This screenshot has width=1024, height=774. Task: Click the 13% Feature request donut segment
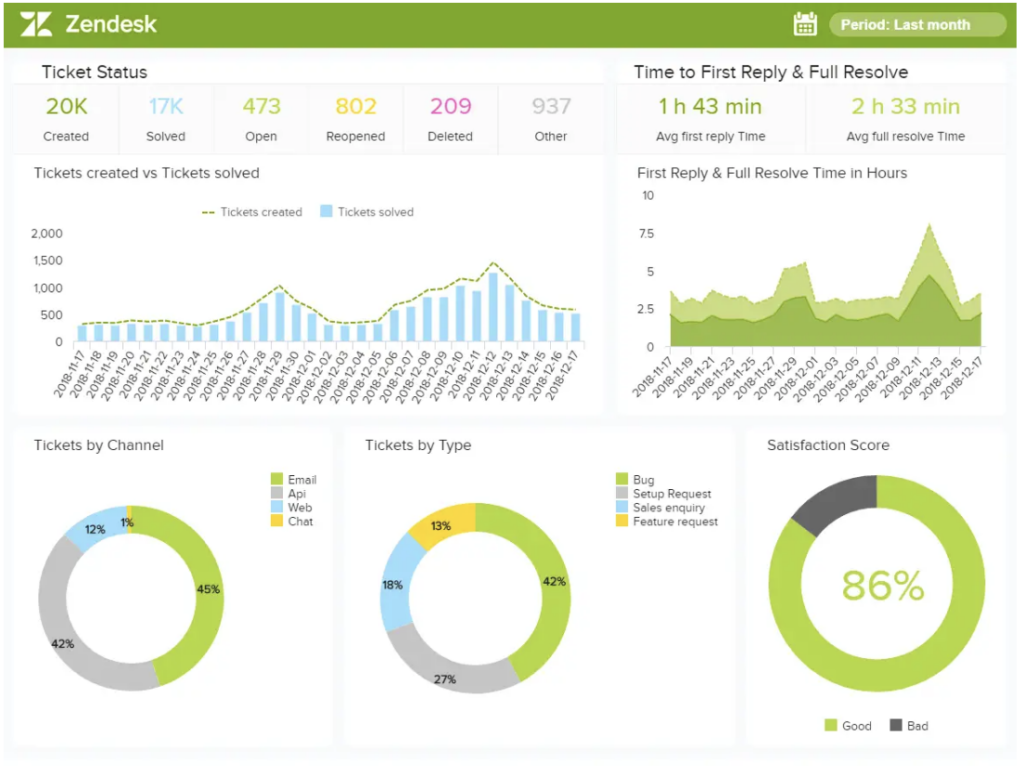click(441, 526)
